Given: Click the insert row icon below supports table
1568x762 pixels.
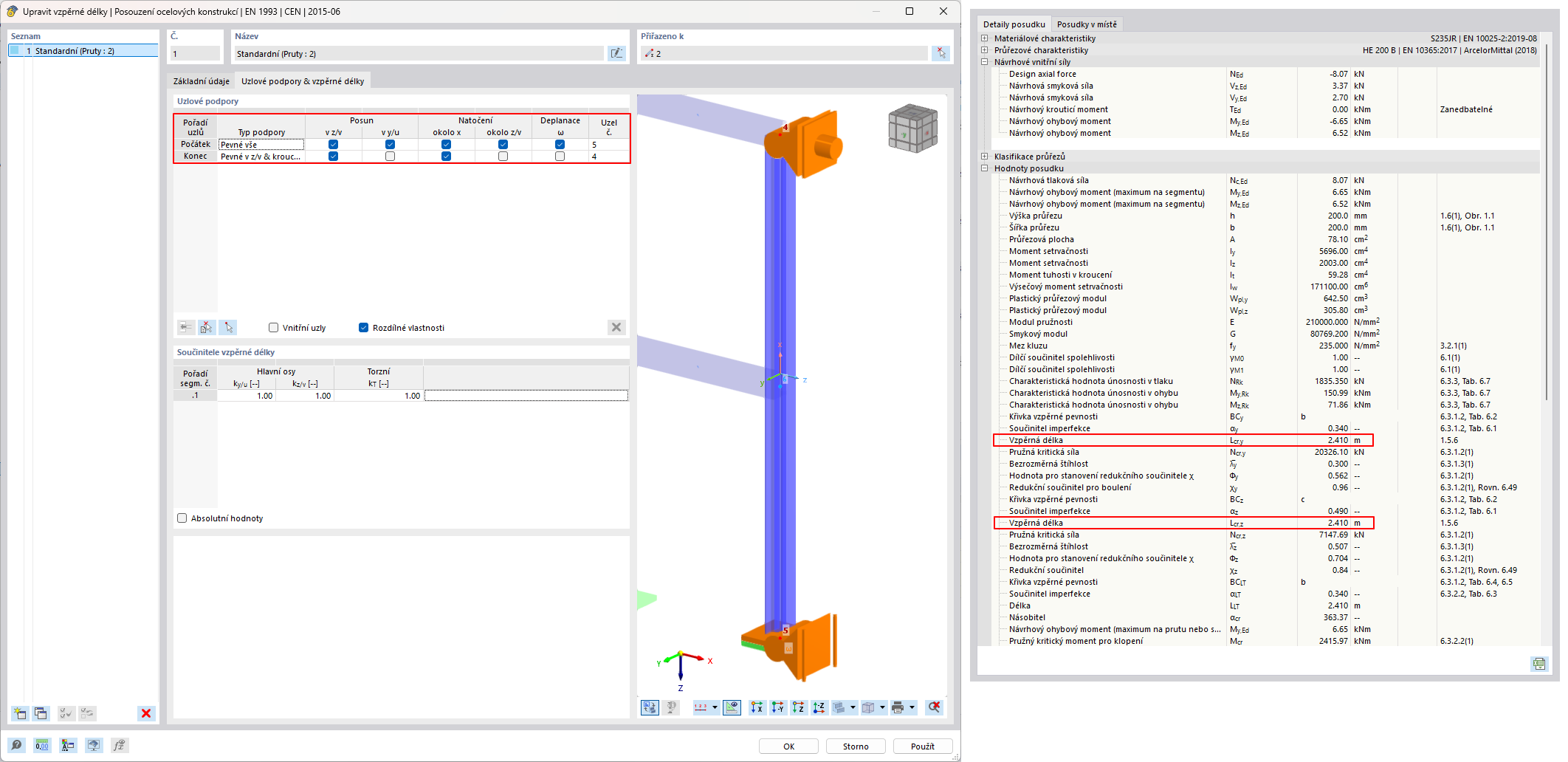Looking at the screenshot, I should click(x=186, y=327).
